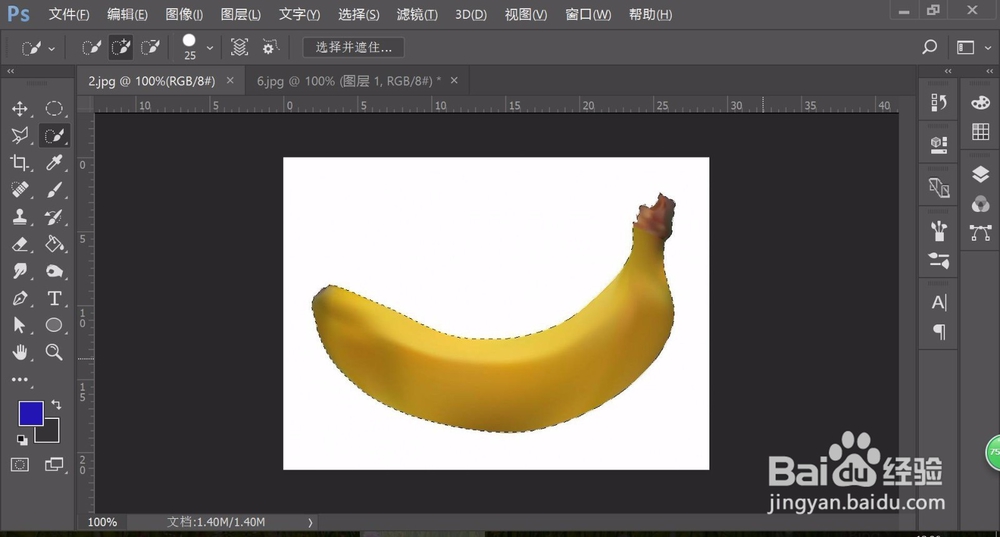Image resolution: width=1000 pixels, height=537 pixels.
Task: Select the Move tool
Action: coord(20,108)
